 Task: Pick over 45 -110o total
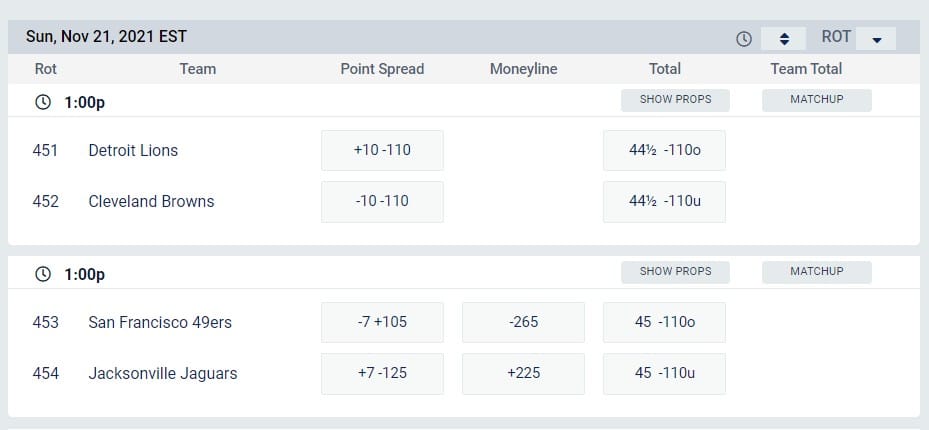point(664,322)
